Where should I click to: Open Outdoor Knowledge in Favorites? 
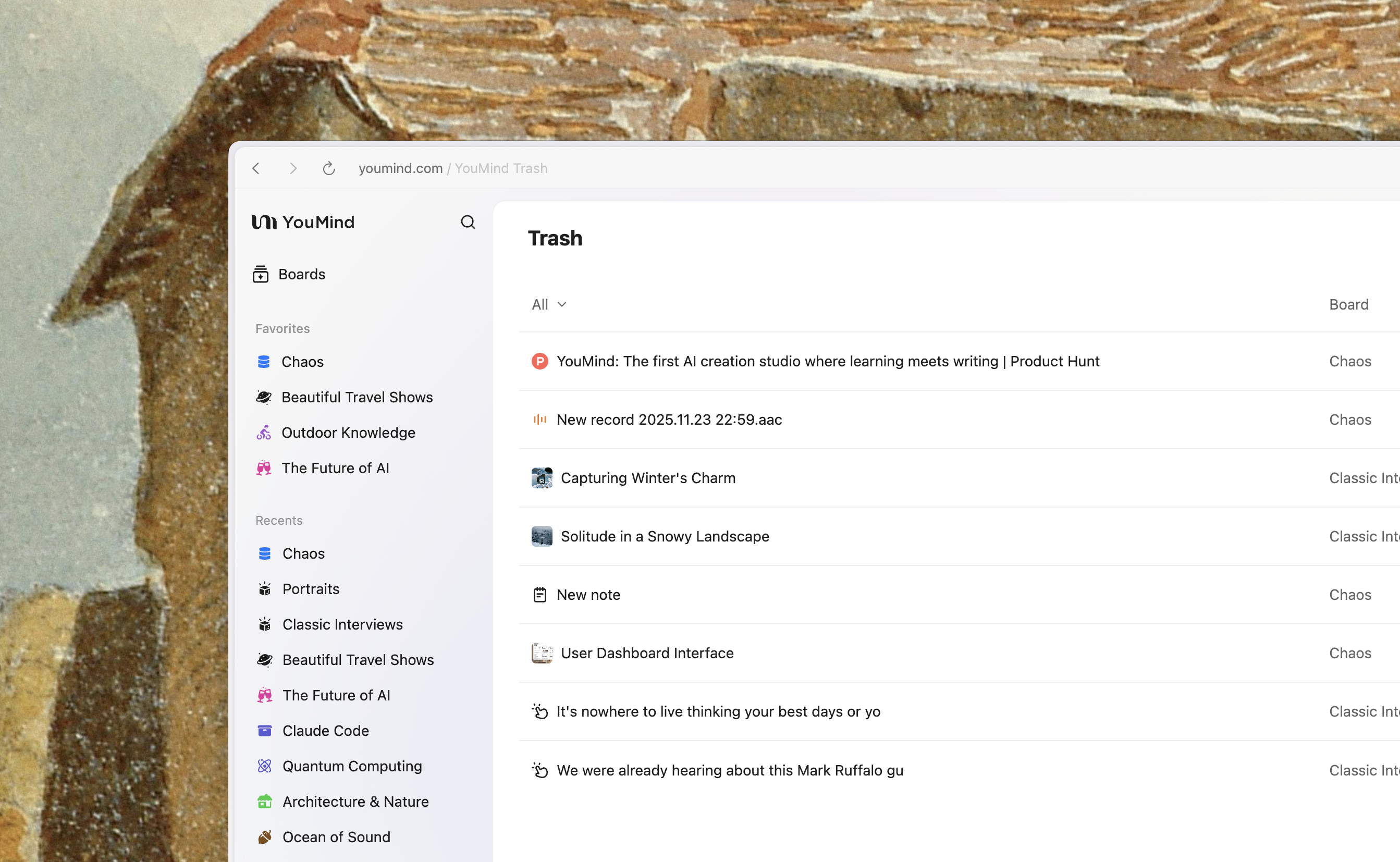[348, 433]
